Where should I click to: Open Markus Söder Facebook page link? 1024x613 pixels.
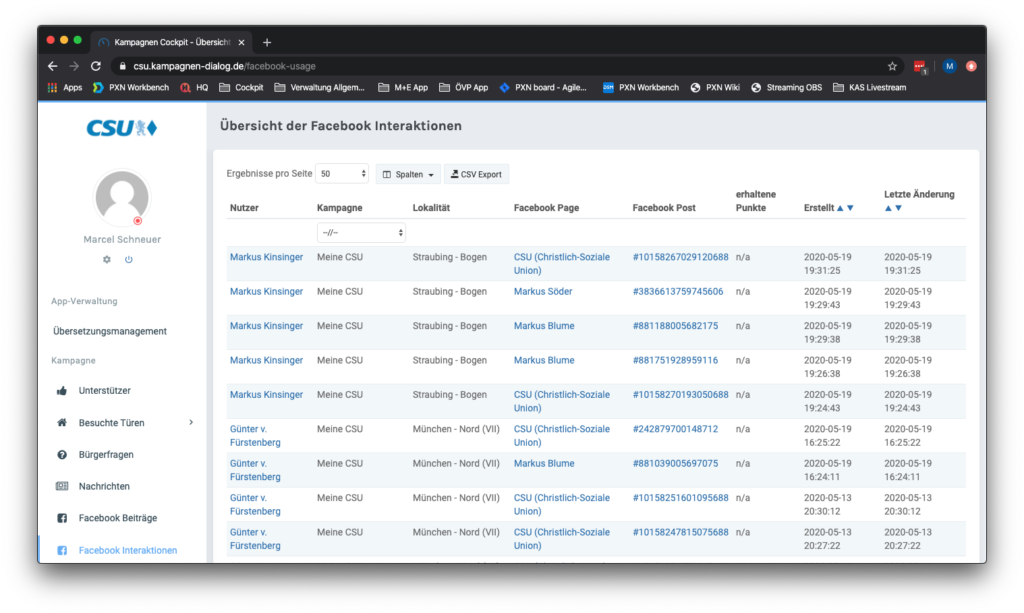coord(543,292)
